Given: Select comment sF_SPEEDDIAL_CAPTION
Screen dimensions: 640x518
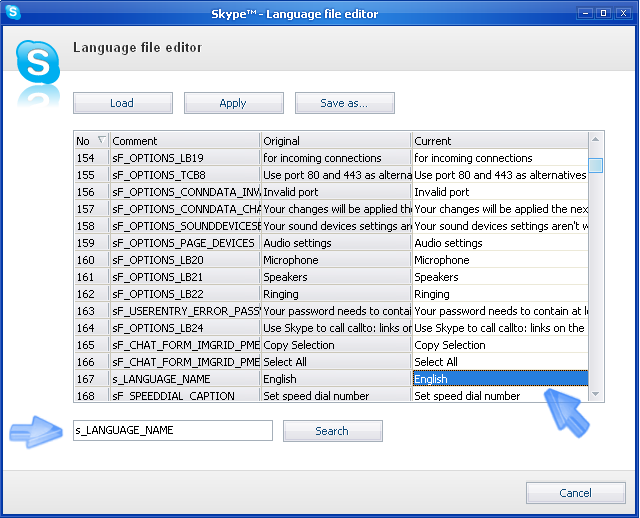Looking at the screenshot, I should pyautogui.click(x=185, y=395).
